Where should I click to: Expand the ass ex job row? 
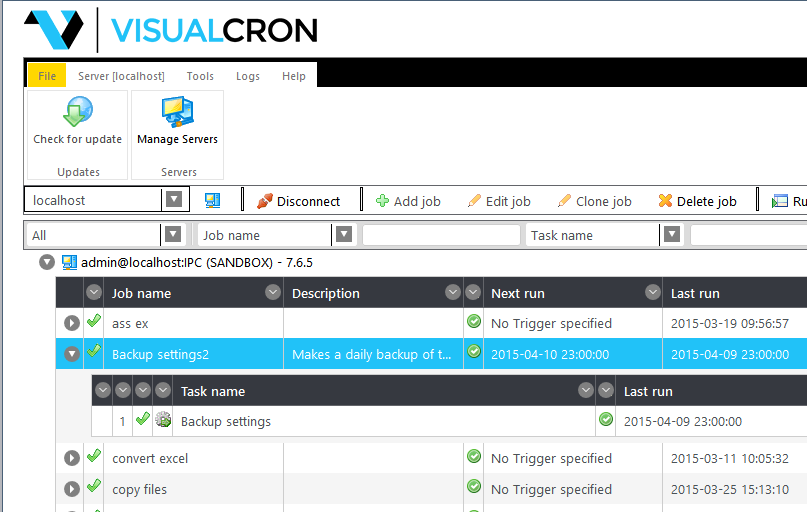tap(71, 323)
